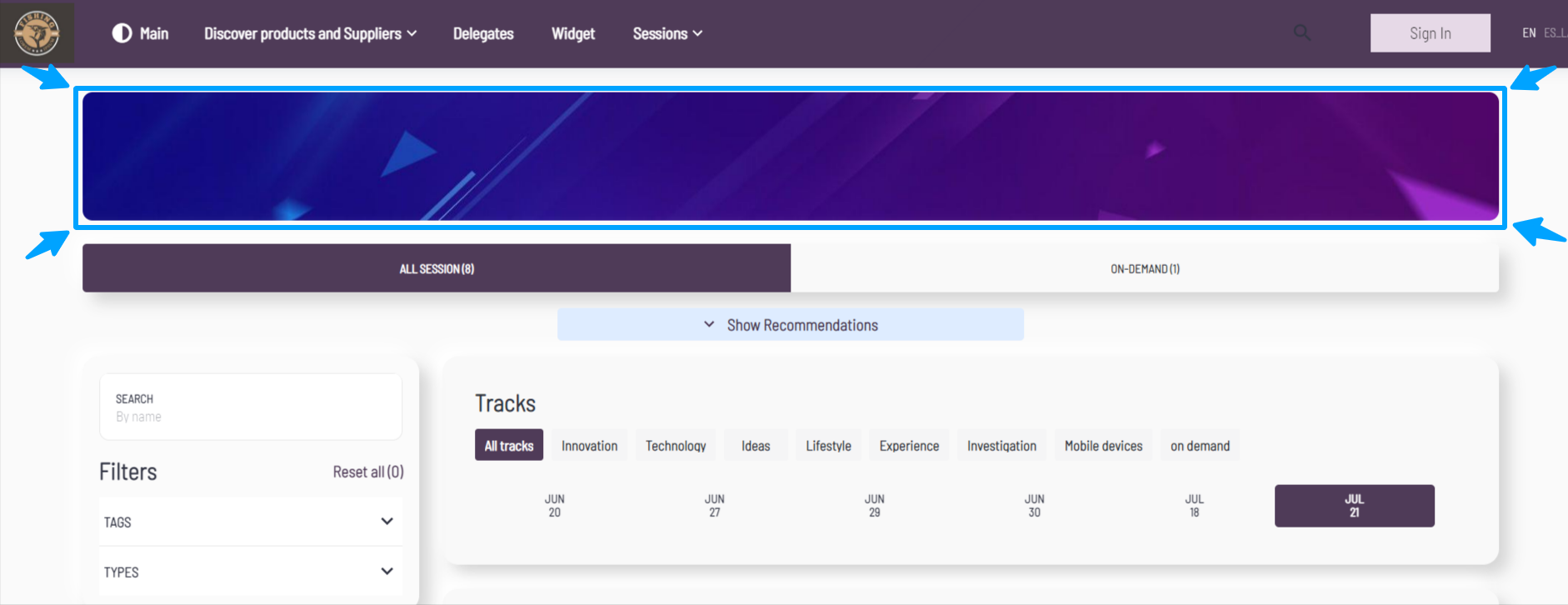
Task: Click the purple gradient banner
Action: point(790,157)
